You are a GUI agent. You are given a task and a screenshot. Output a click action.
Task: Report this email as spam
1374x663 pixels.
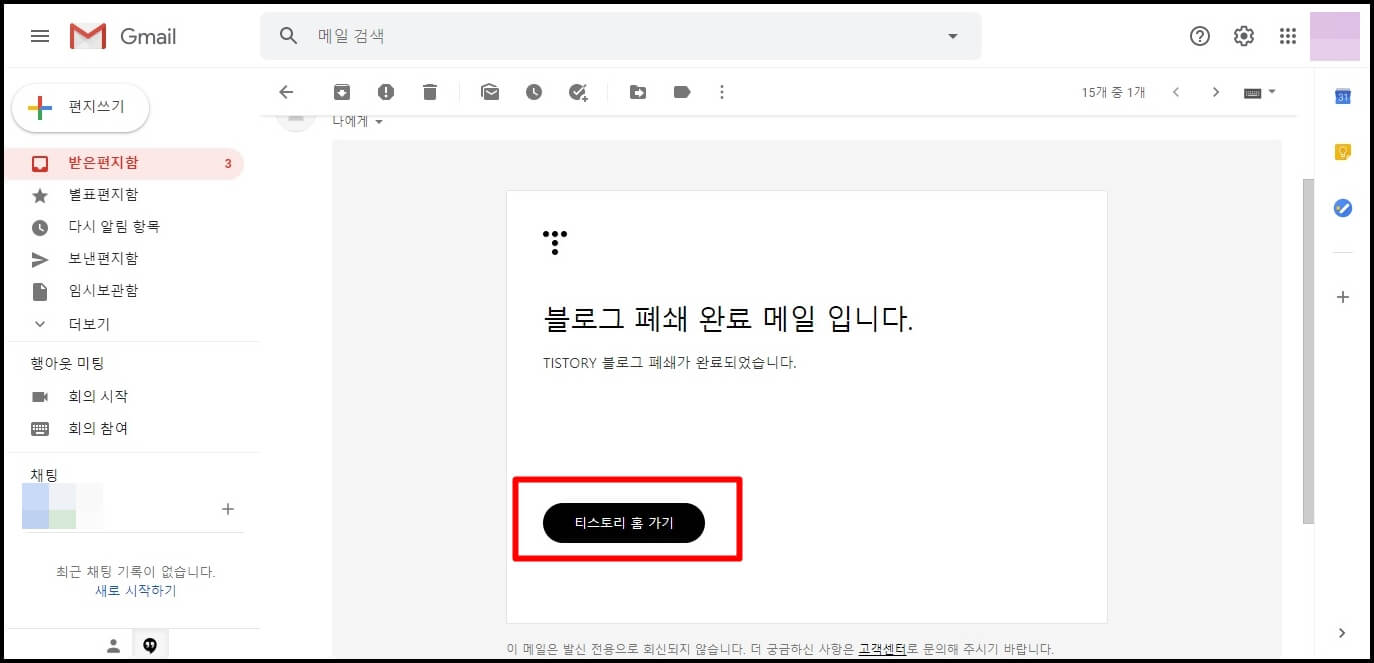coord(386,92)
